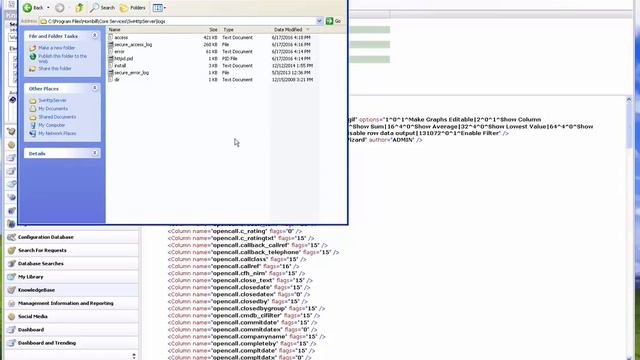Viewport: 640px width, 360px height.
Task: Click the address bar path field
Action: click(179, 21)
